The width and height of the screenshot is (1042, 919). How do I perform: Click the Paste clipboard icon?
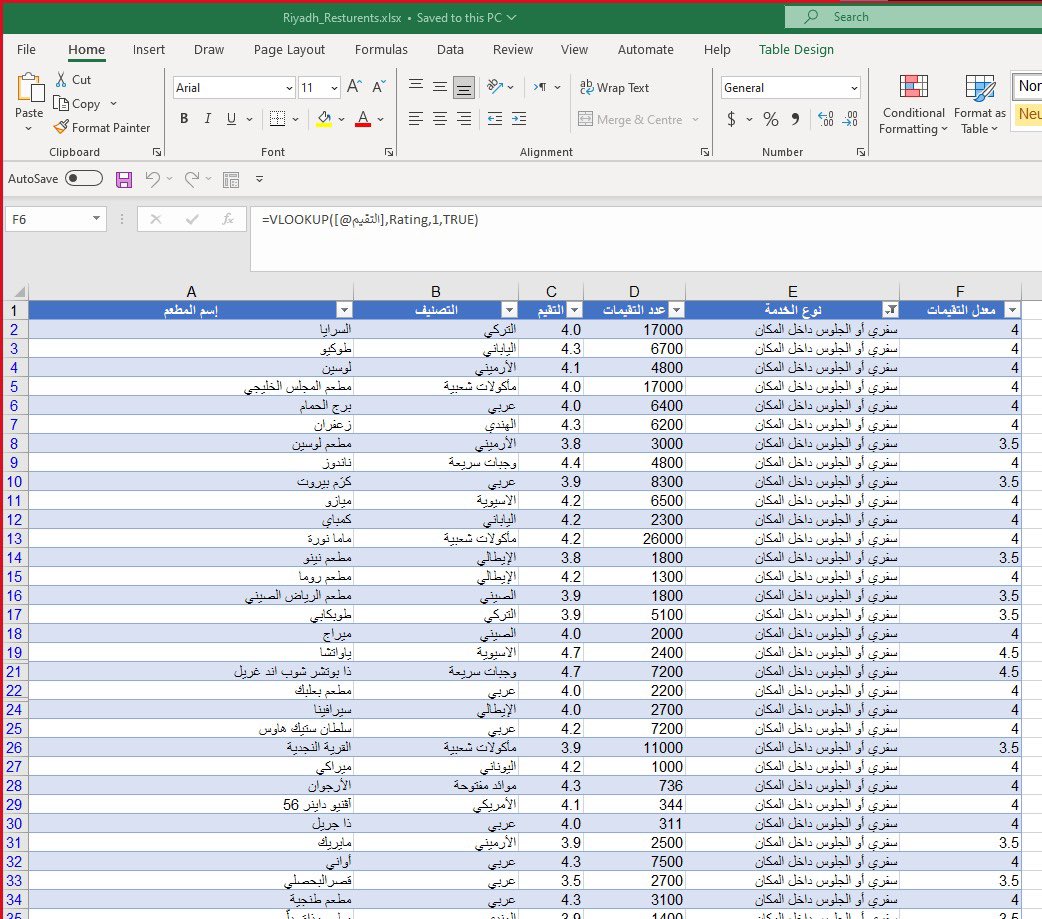coord(30,88)
